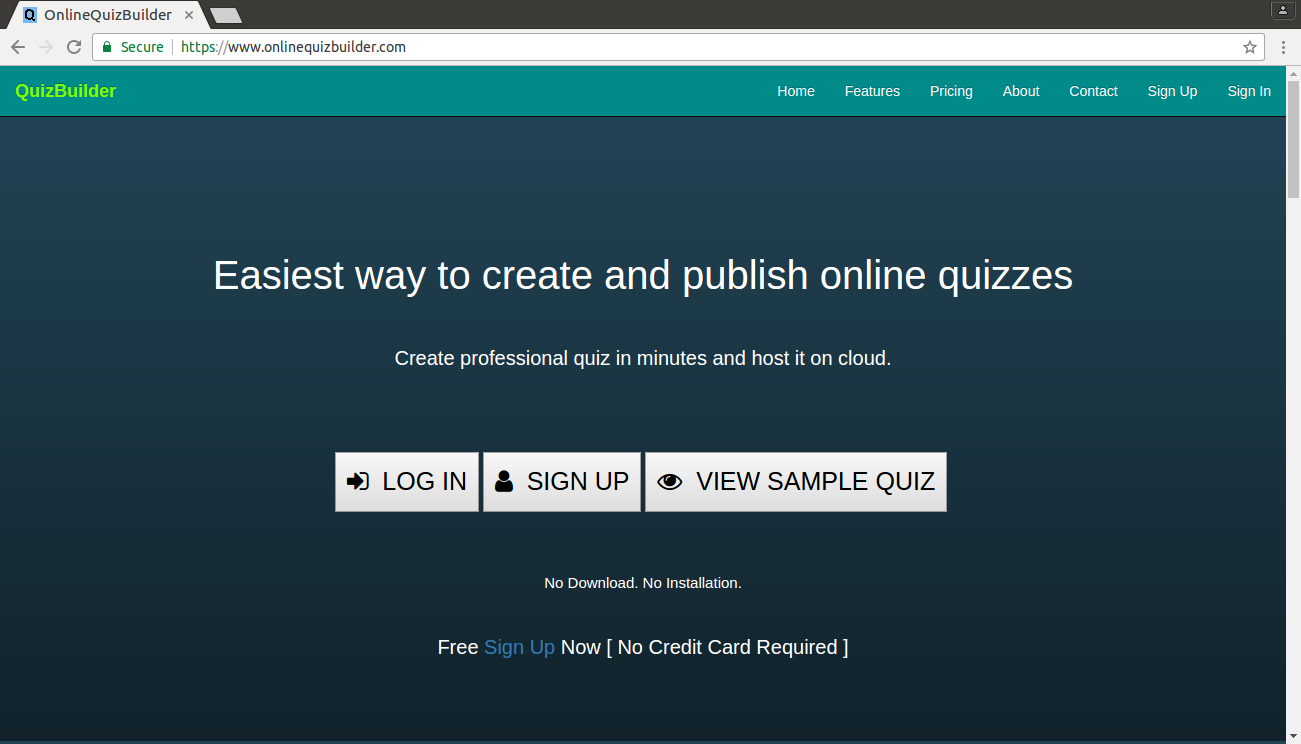This screenshot has width=1301, height=744.
Task: Click the text 'No Download. No Installation.'
Action: [x=643, y=582]
